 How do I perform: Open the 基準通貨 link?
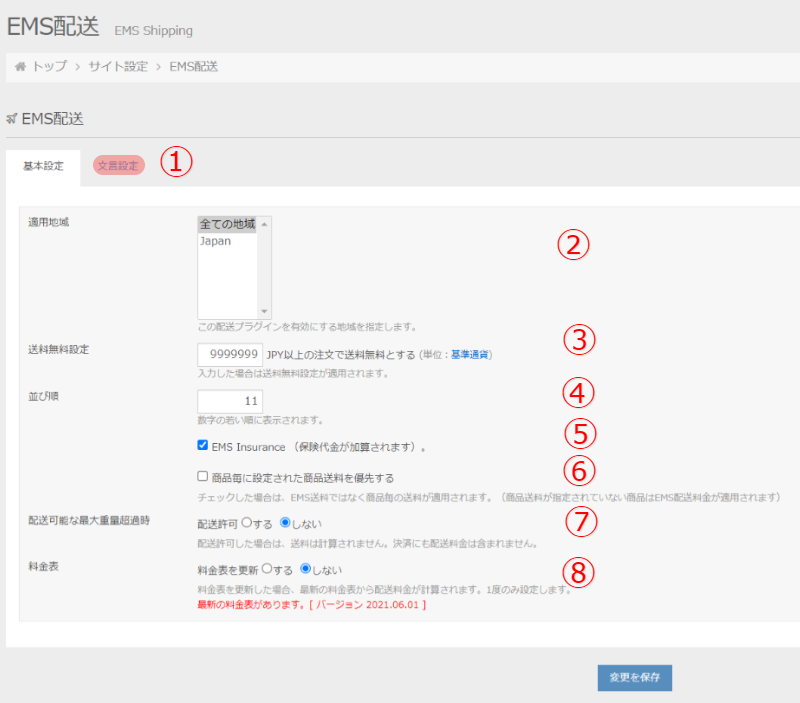[x=470, y=355]
